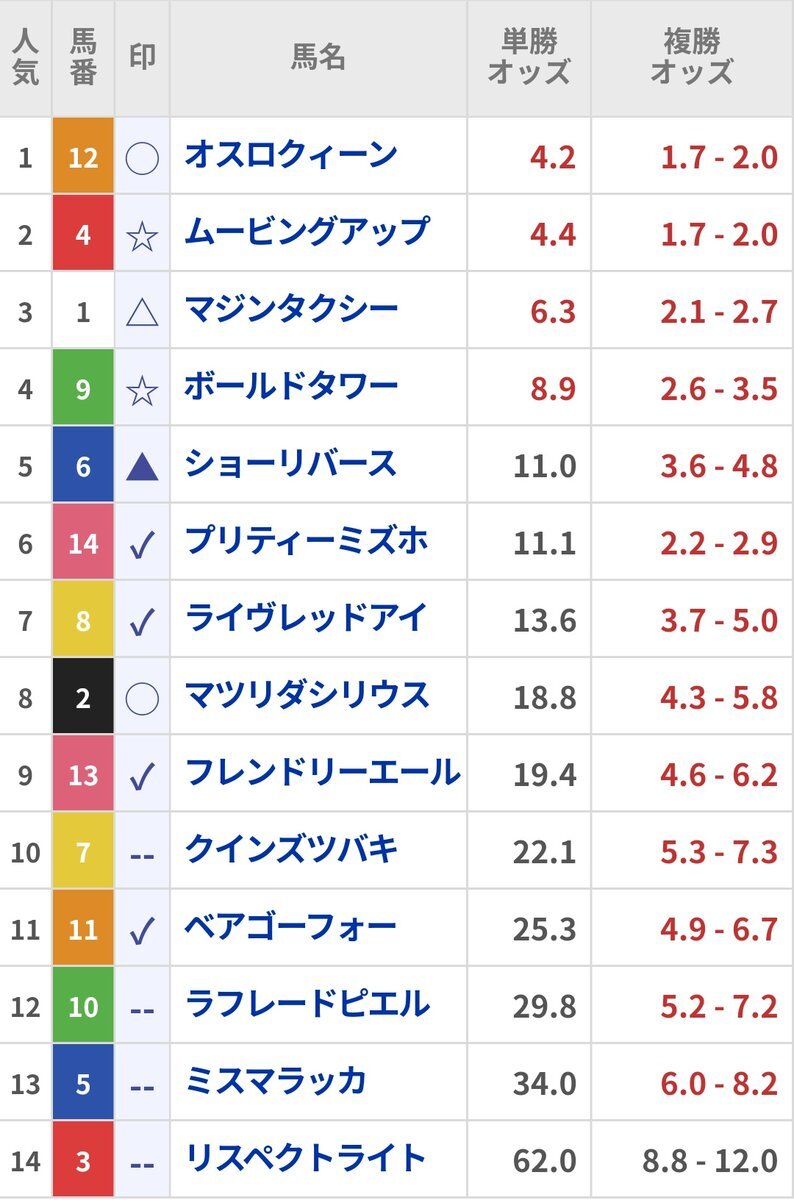Sort by 人気 column header
Screen dimensions: 794x1200
[x=26, y=57]
